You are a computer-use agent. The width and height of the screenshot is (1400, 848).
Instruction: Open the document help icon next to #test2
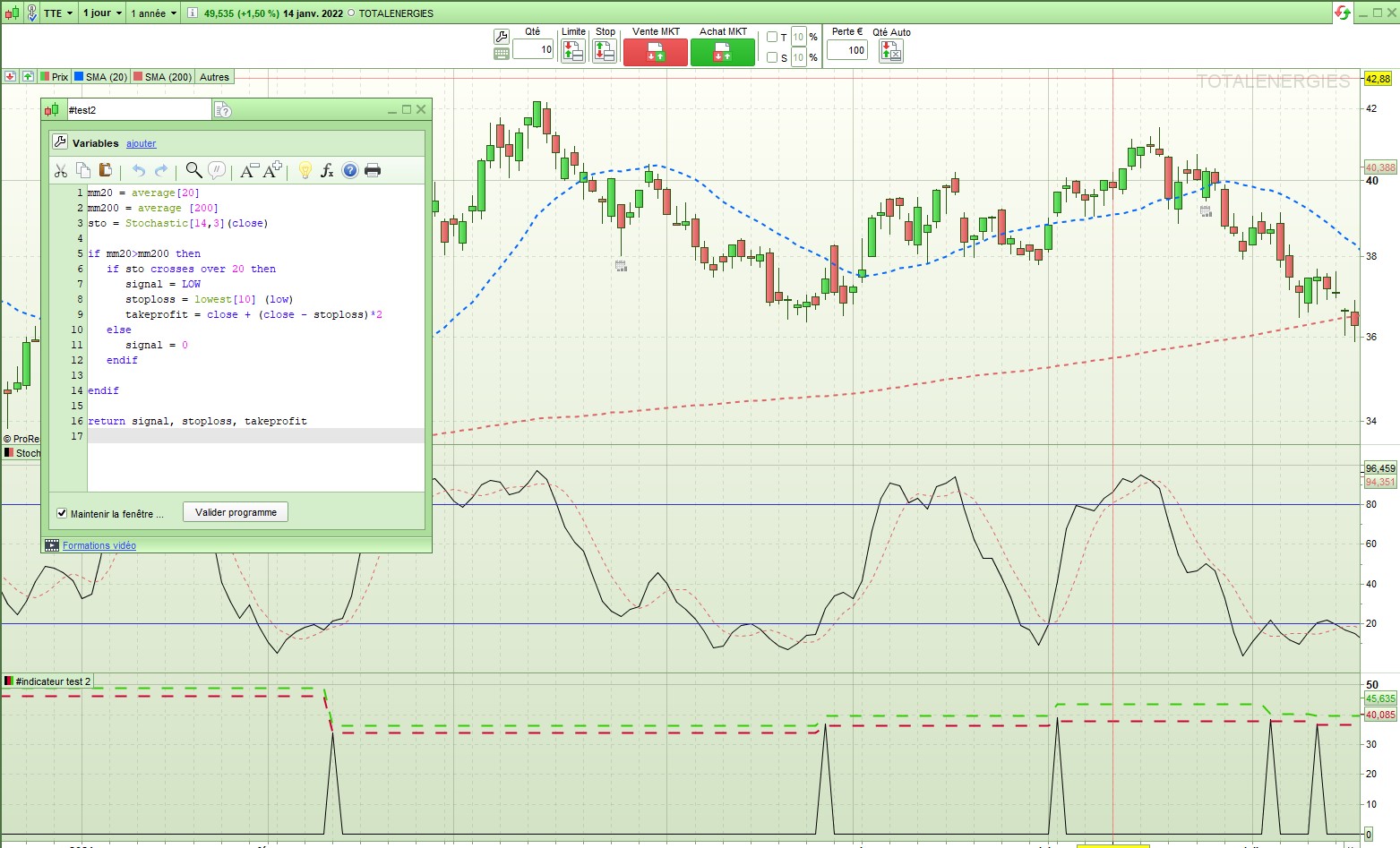pos(223,110)
